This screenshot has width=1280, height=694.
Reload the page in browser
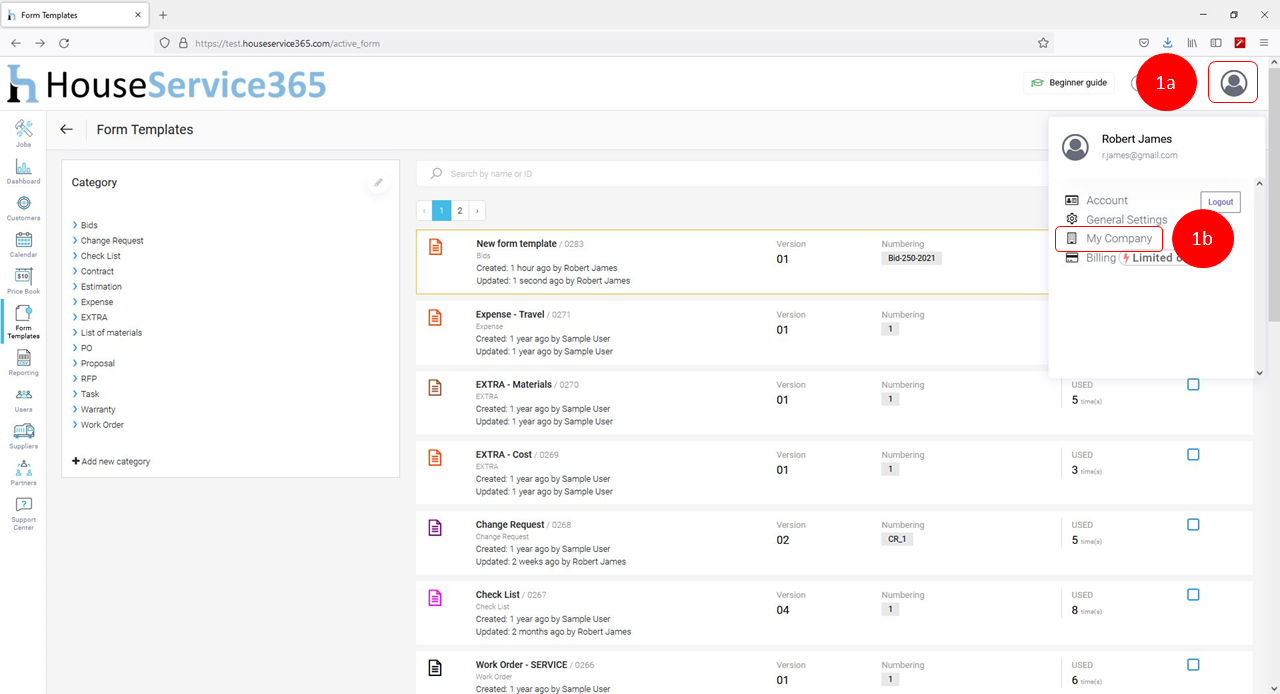(x=64, y=43)
